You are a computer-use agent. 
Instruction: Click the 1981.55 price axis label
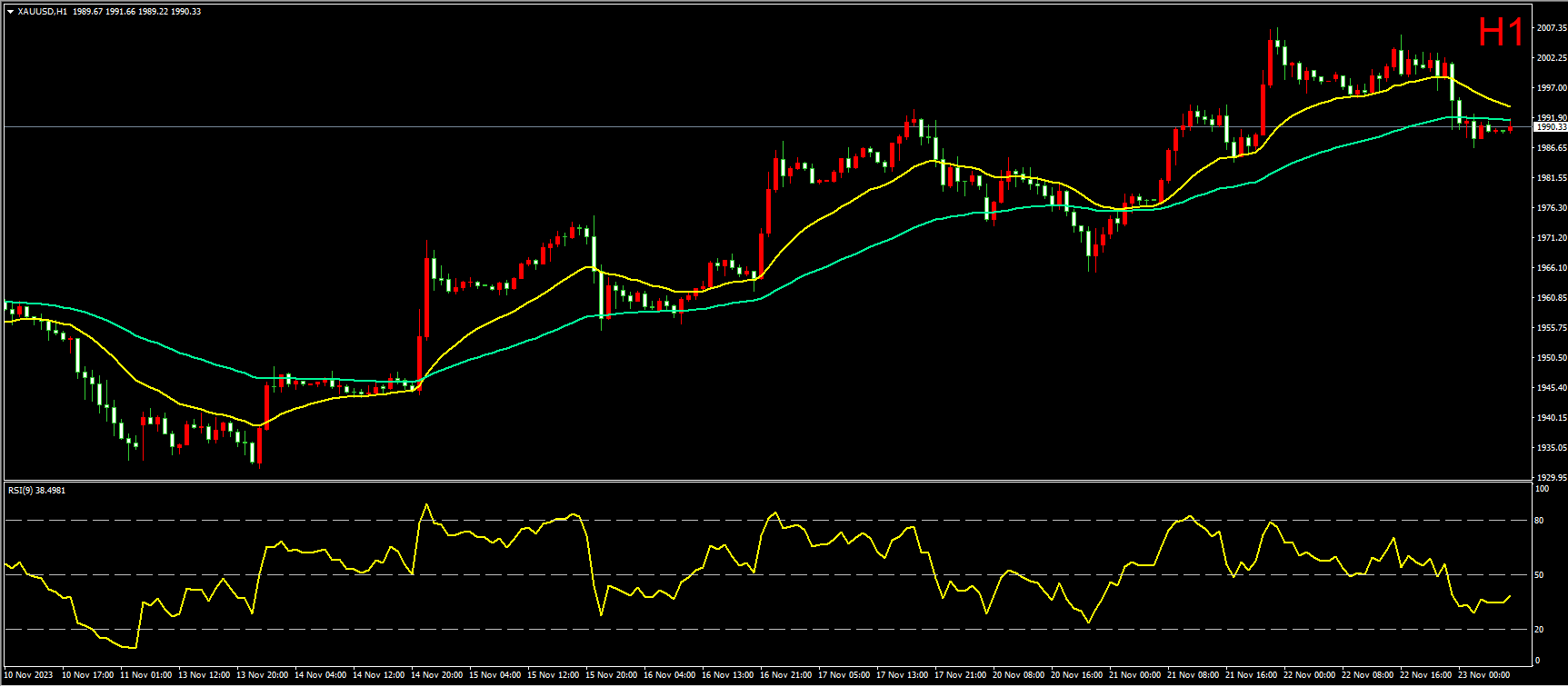(x=1551, y=178)
